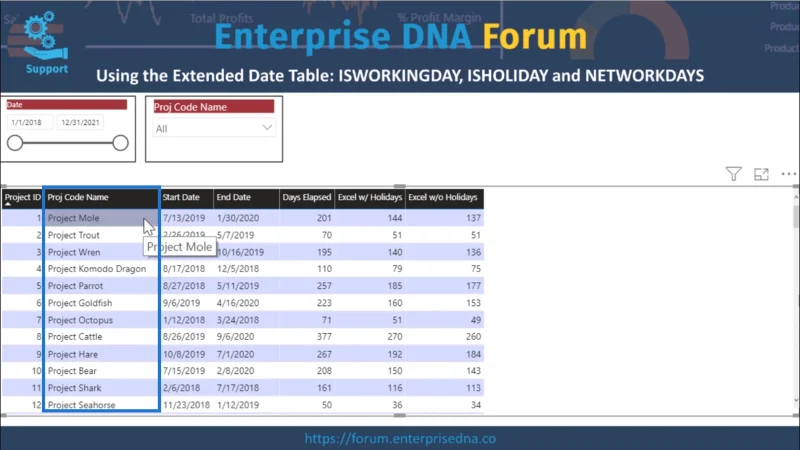Viewport: 800px width, 450px height.
Task: Click end date 12/5/2018
Action: pos(238,269)
